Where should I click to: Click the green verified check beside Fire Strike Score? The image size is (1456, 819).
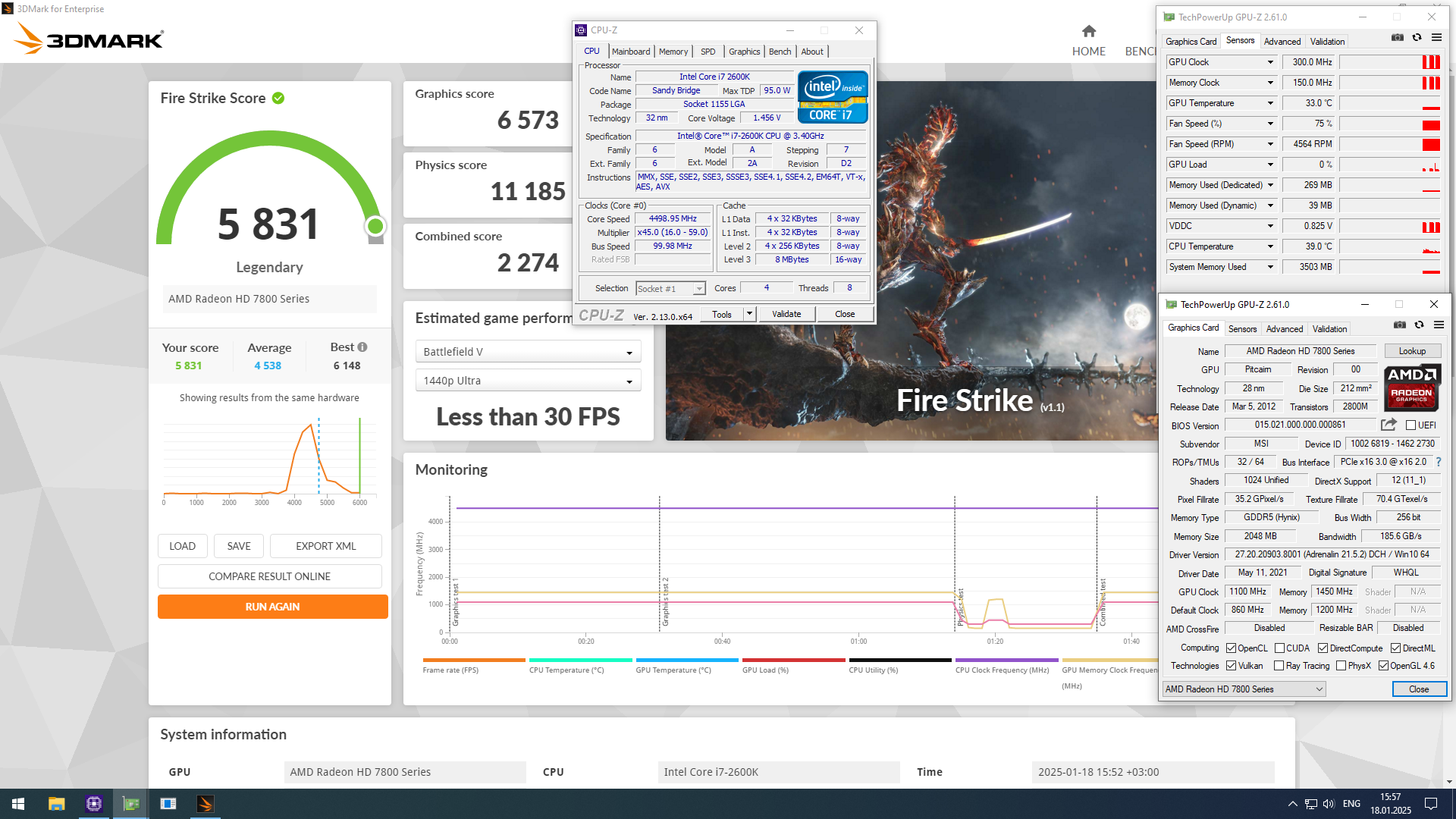click(x=278, y=98)
